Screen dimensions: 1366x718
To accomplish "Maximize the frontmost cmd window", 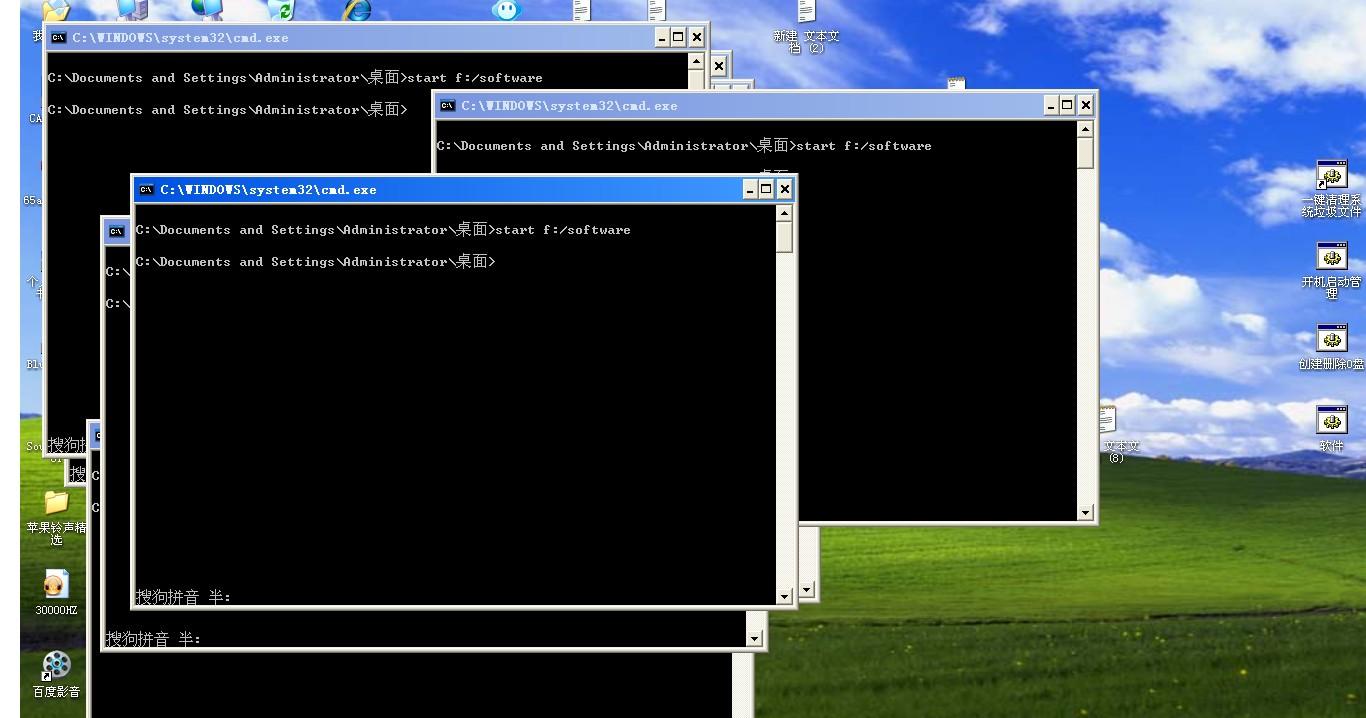I will 767,190.
